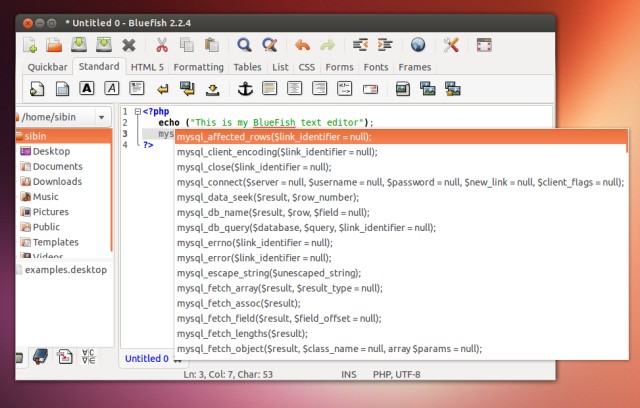Choose mysql_fetch_array from the autocomplete list
The image size is (640, 408).
(x=401, y=288)
